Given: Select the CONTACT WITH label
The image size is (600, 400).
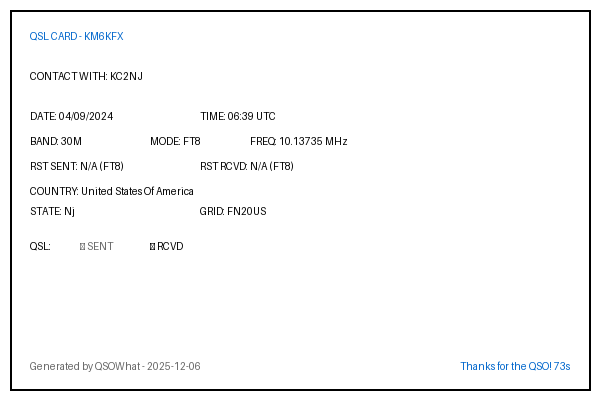Looking at the screenshot, I should [68, 76].
